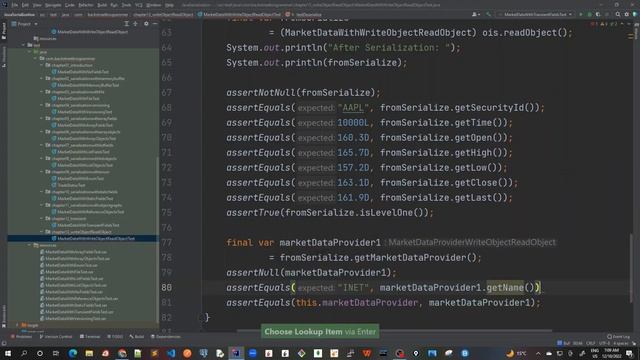Click Expand All in Project panel header
The width and height of the screenshot is (640, 360).
(127, 24)
